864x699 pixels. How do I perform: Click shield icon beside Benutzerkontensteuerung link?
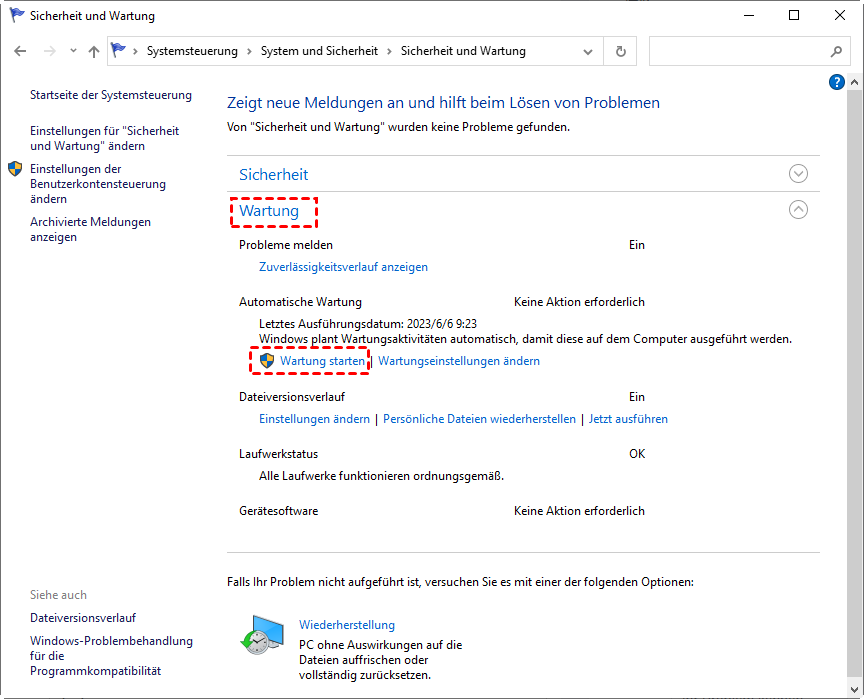click(15, 169)
